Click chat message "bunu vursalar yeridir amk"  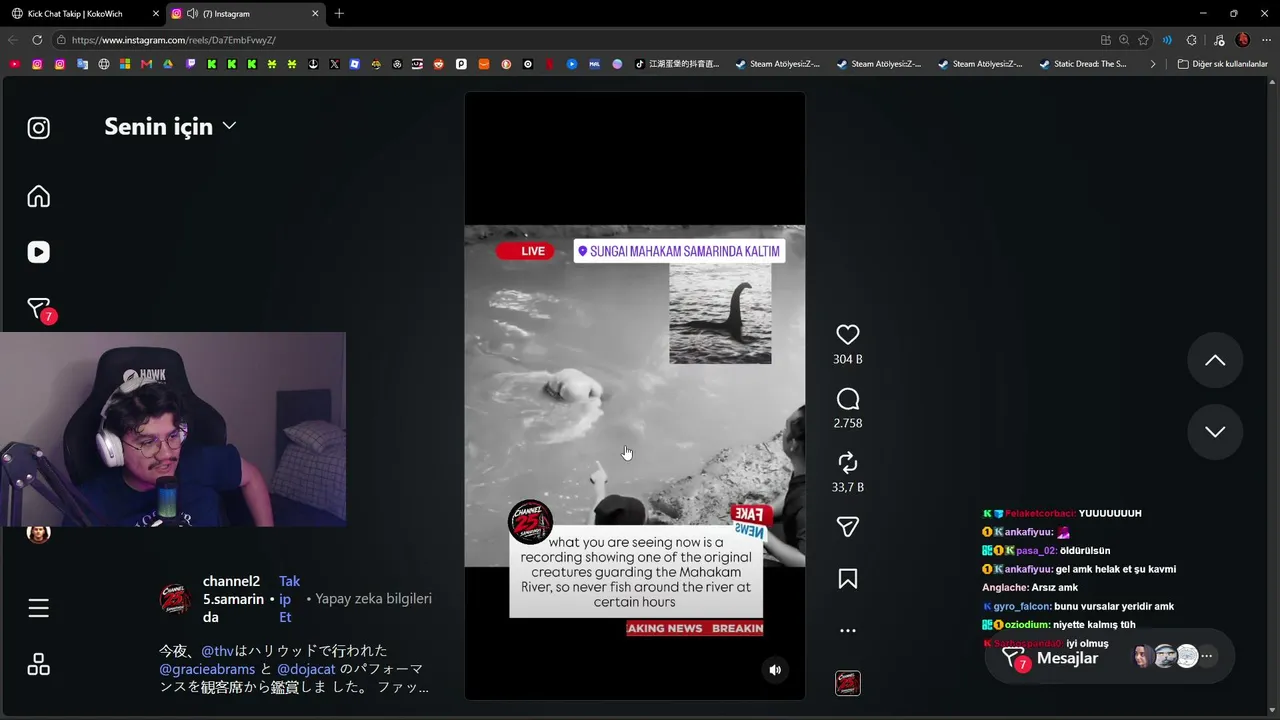[x=1113, y=606]
